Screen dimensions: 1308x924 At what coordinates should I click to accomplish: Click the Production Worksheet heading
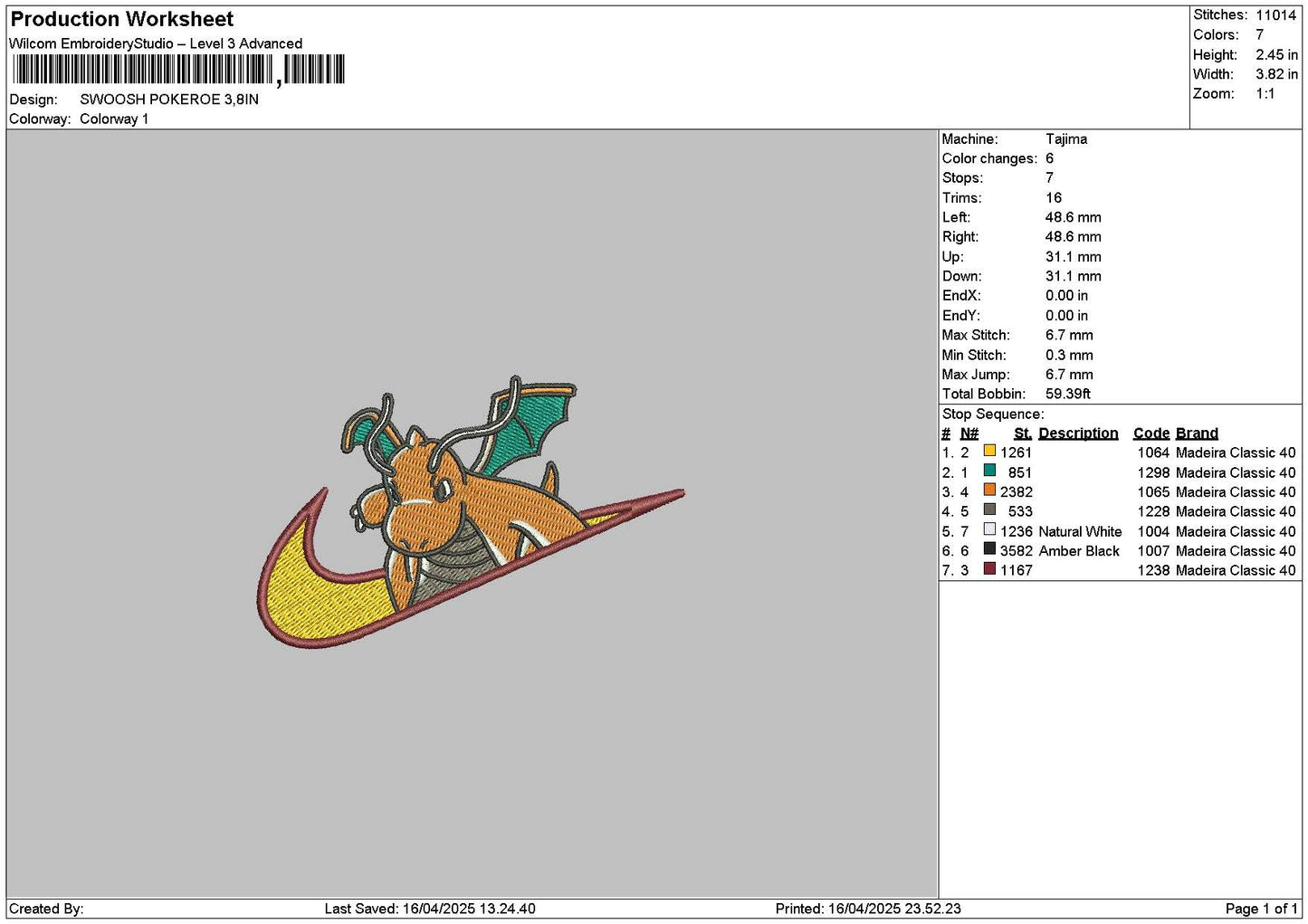(x=122, y=19)
